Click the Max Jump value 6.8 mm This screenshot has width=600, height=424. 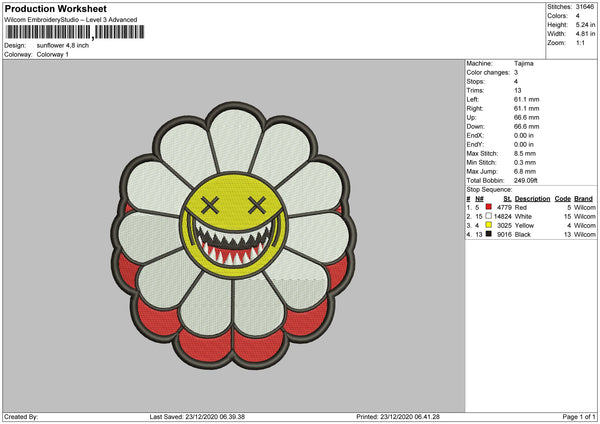[x=525, y=171]
